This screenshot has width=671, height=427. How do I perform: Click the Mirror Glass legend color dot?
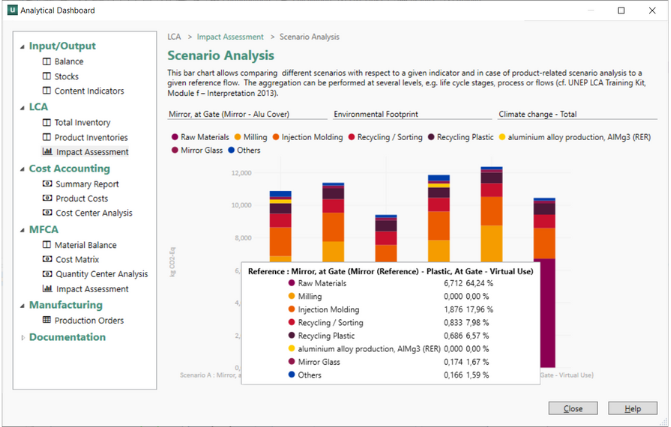[175, 150]
